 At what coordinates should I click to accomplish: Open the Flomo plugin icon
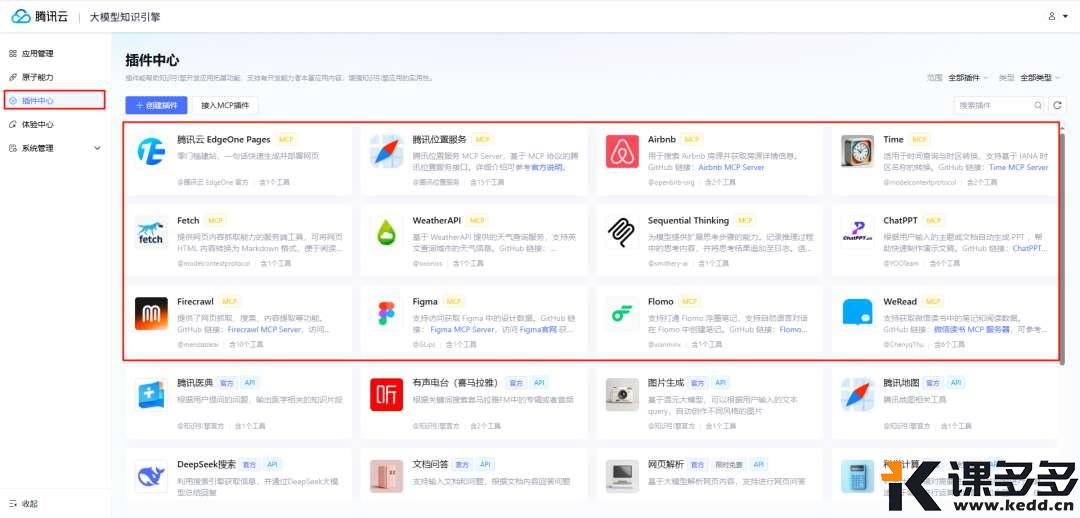[623, 314]
